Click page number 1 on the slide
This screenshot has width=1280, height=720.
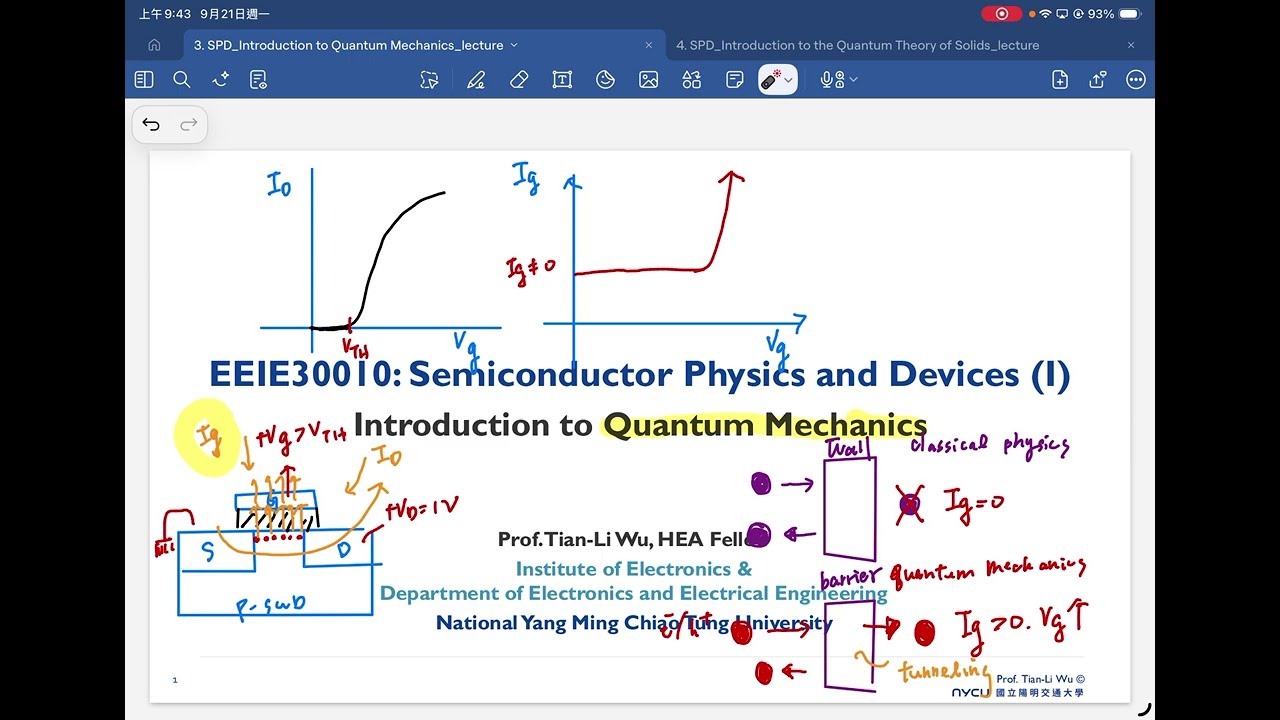(175, 680)
